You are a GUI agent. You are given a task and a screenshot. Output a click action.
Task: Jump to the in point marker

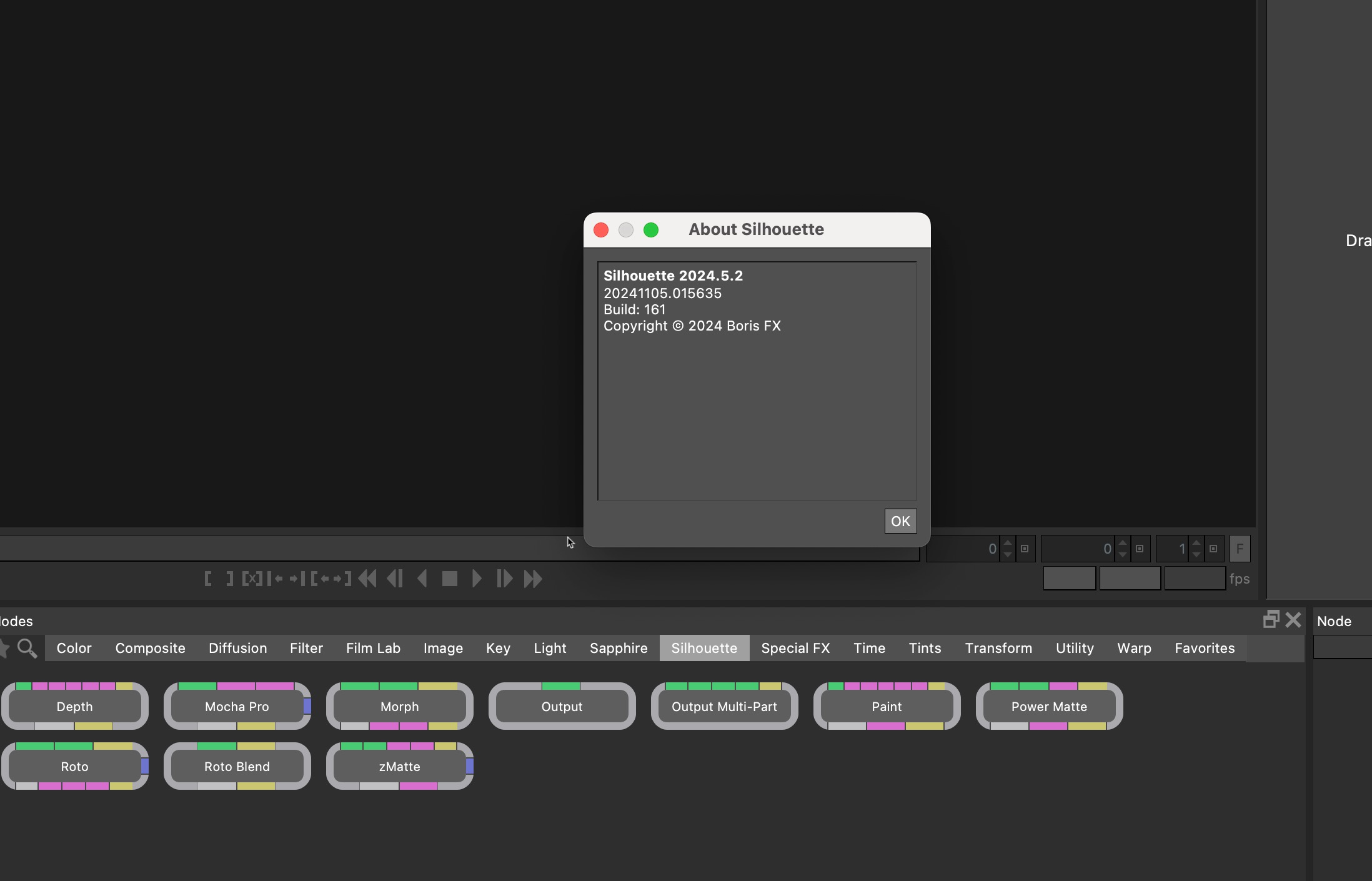coord(275,579)
